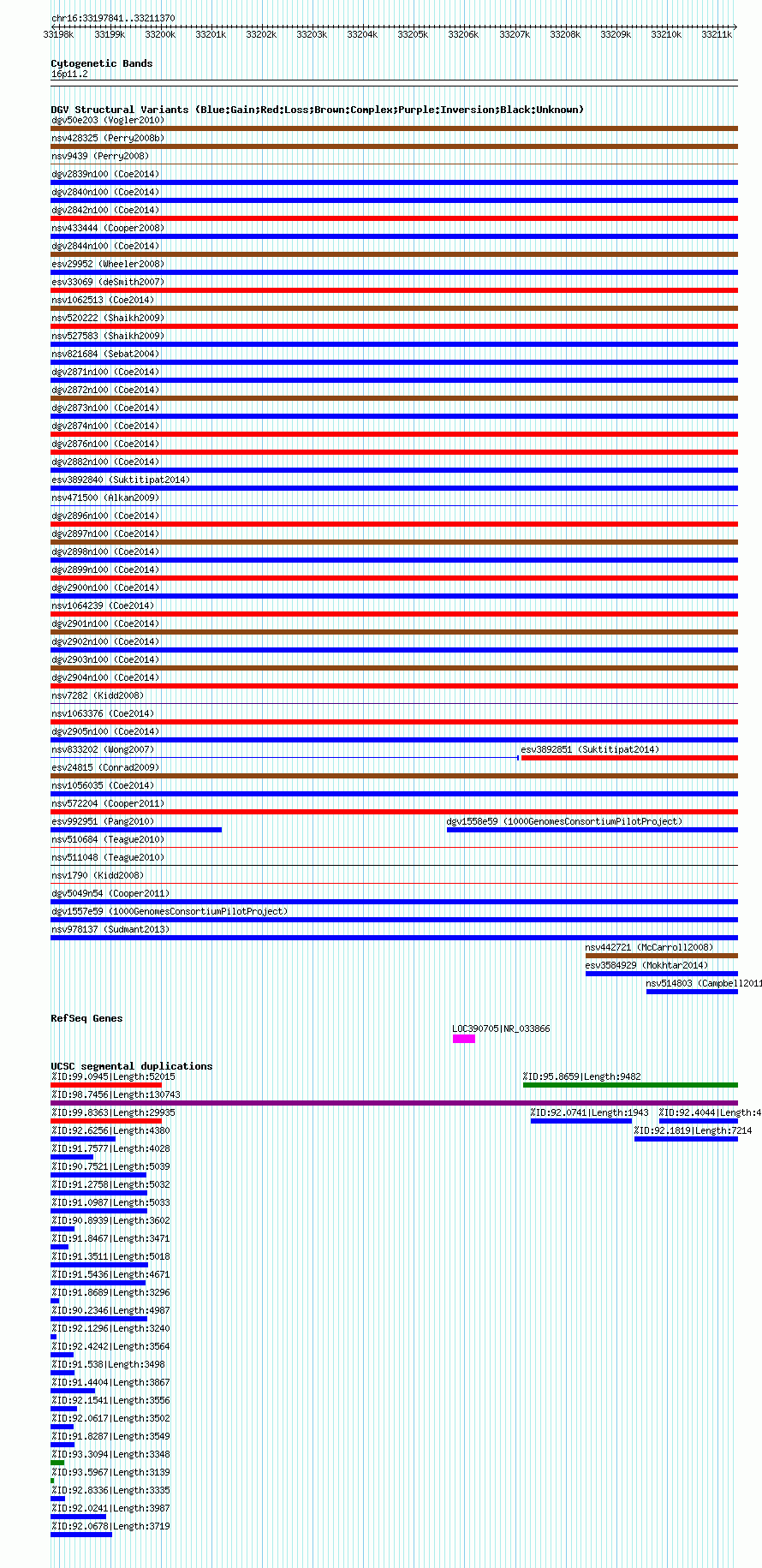Click duplication %ID:92.8336 Length:3335
The height and width of the screenshot is (1568, 762).
(x=110, y=1490)
